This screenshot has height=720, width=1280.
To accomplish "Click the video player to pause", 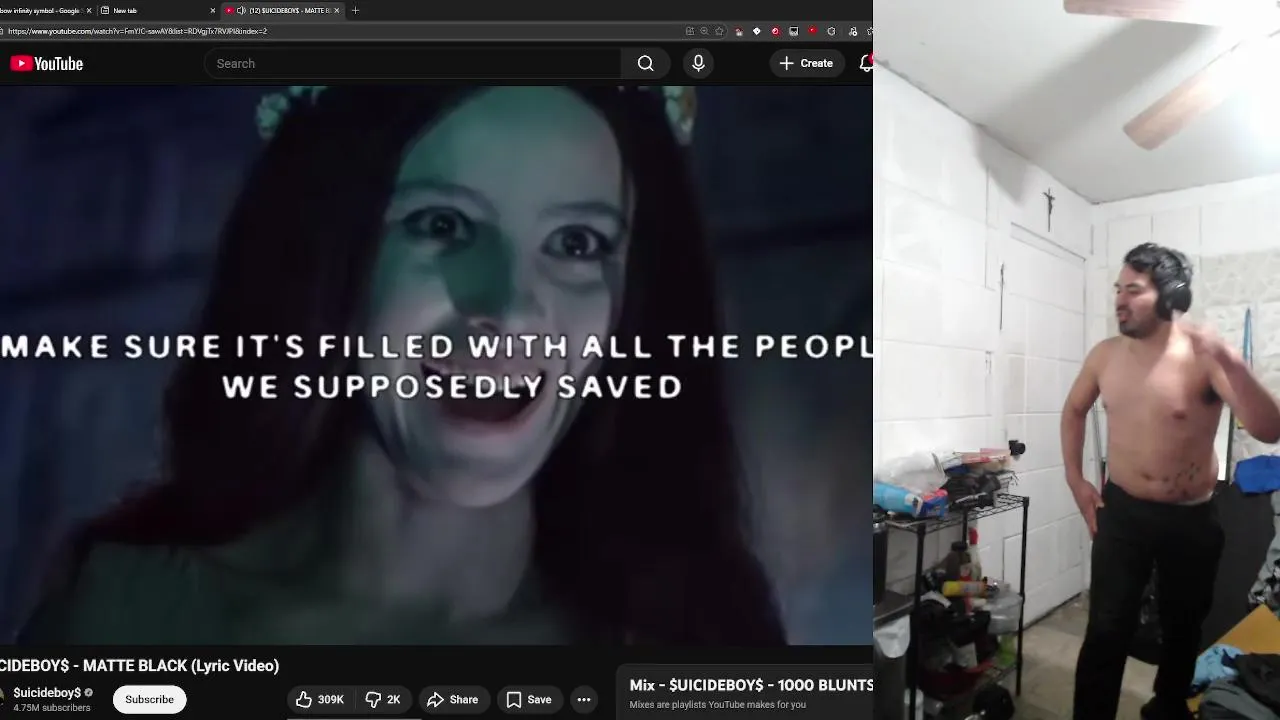I will [436, 365].
